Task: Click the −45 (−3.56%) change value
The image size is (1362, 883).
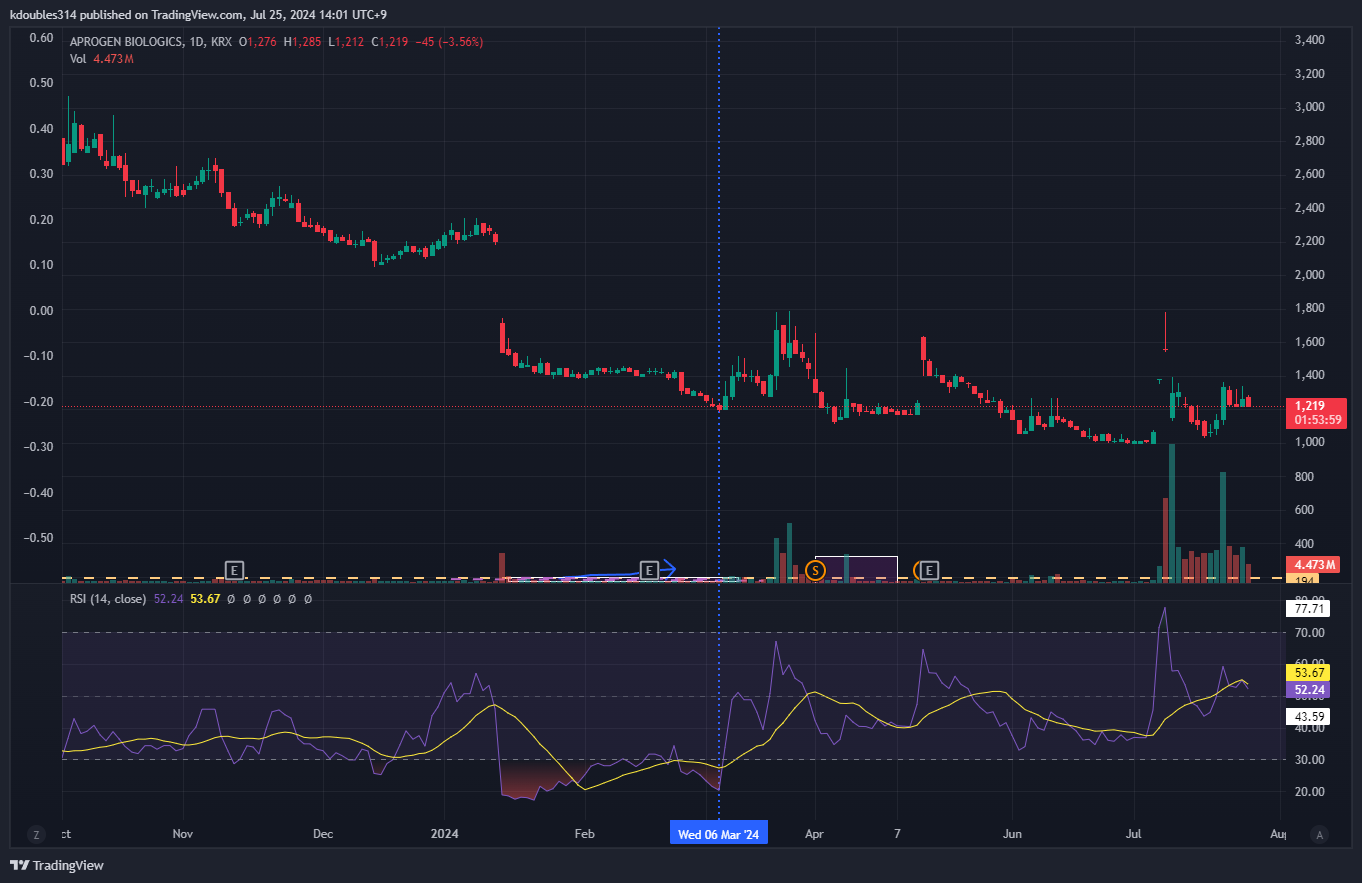Action: coord(450,42)
